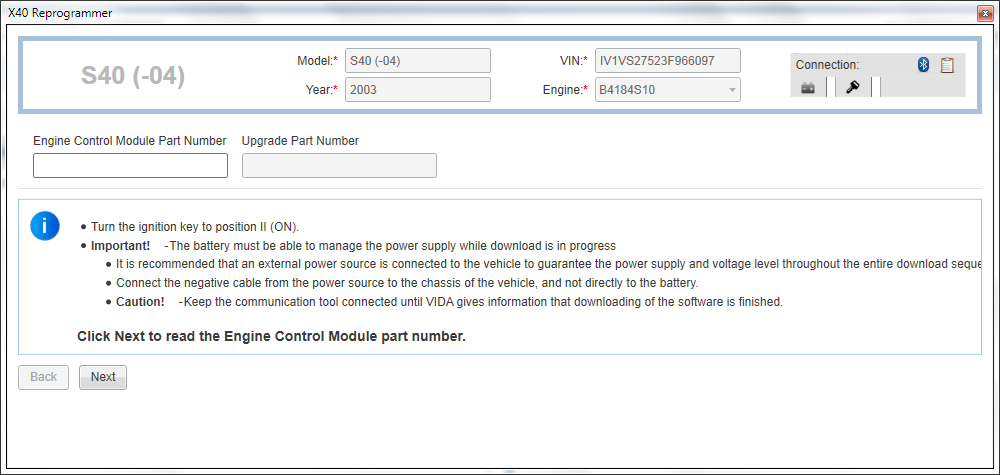
Task: Click the 'external power source' recommendation line
Action: point(547,264)
